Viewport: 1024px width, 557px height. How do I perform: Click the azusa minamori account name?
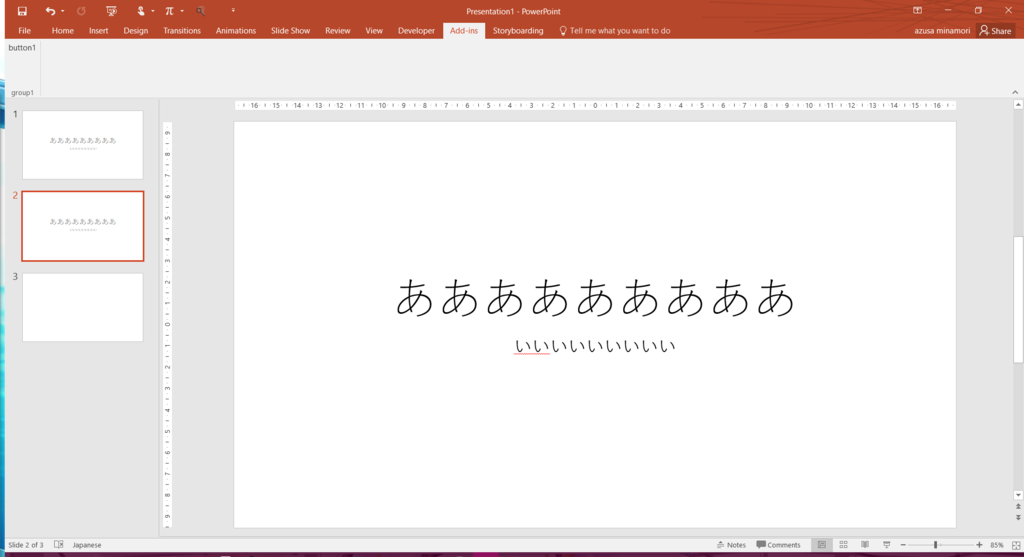(x=942, y=31)
